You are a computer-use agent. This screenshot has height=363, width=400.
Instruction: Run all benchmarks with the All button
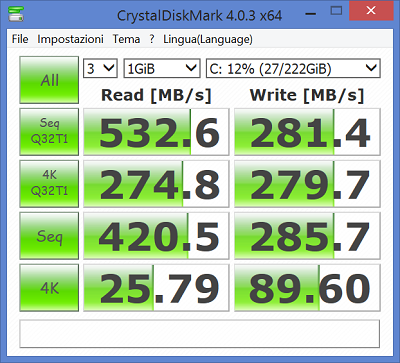point(49,80)
